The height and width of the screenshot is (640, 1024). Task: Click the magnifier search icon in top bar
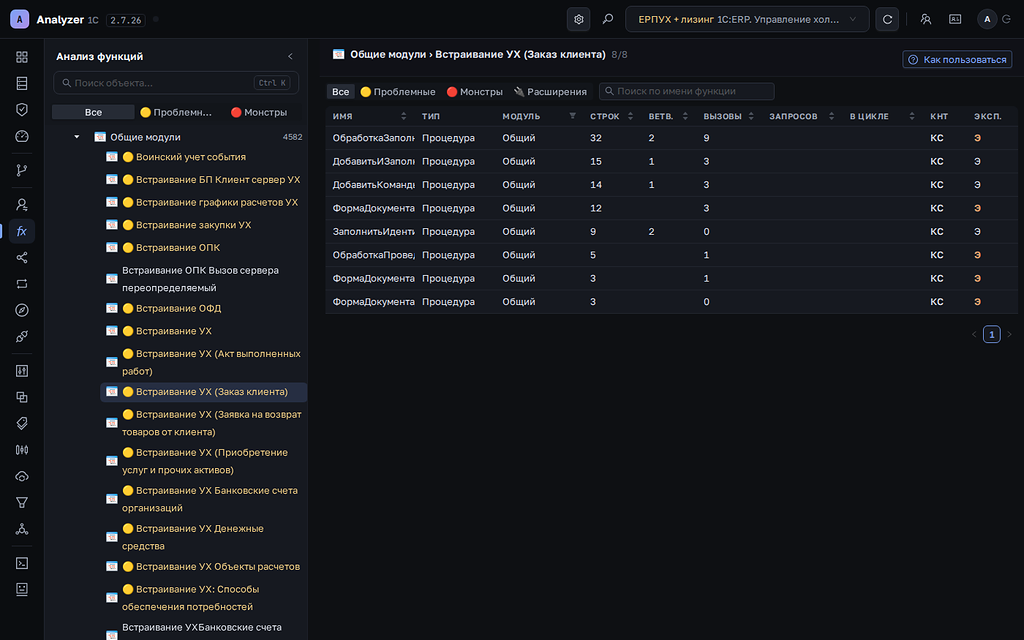[x=608, y=20]
